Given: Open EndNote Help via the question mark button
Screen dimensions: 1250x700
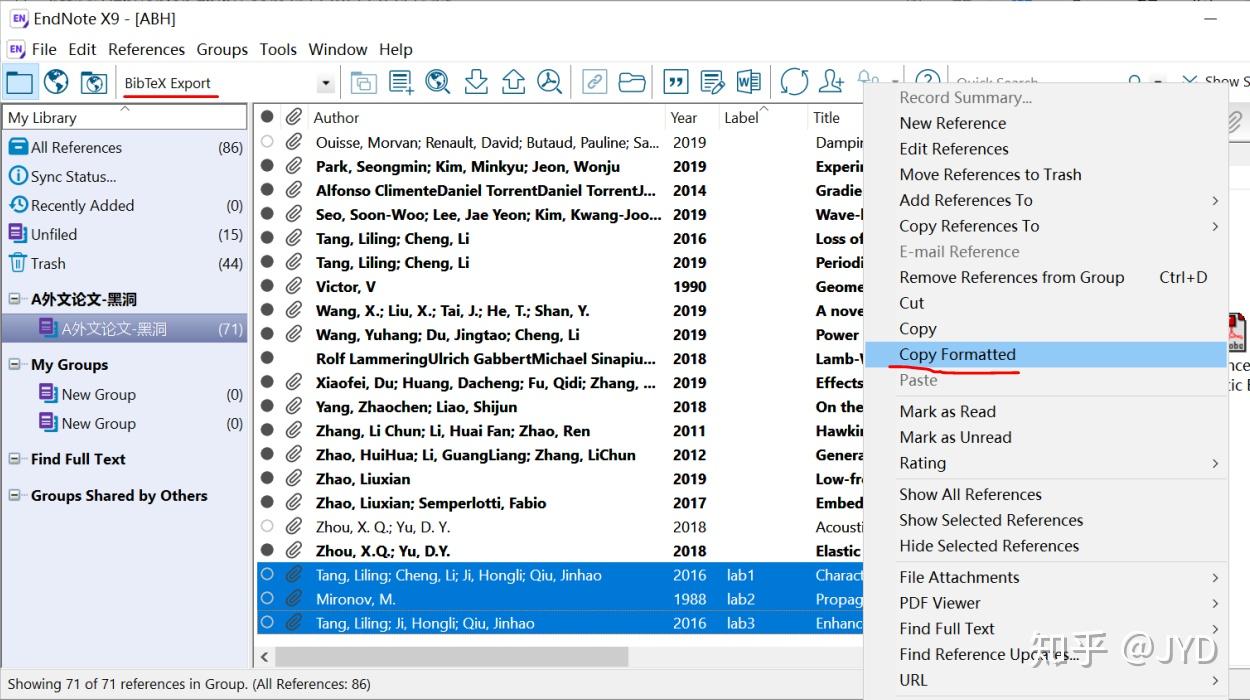Looking at the screenshot, I should pos(927,83).
